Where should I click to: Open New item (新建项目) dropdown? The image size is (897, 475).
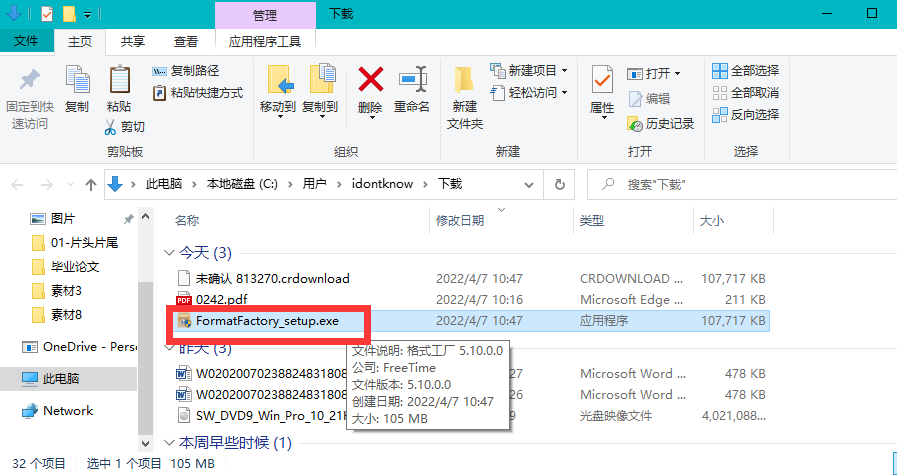click(565, 71)
